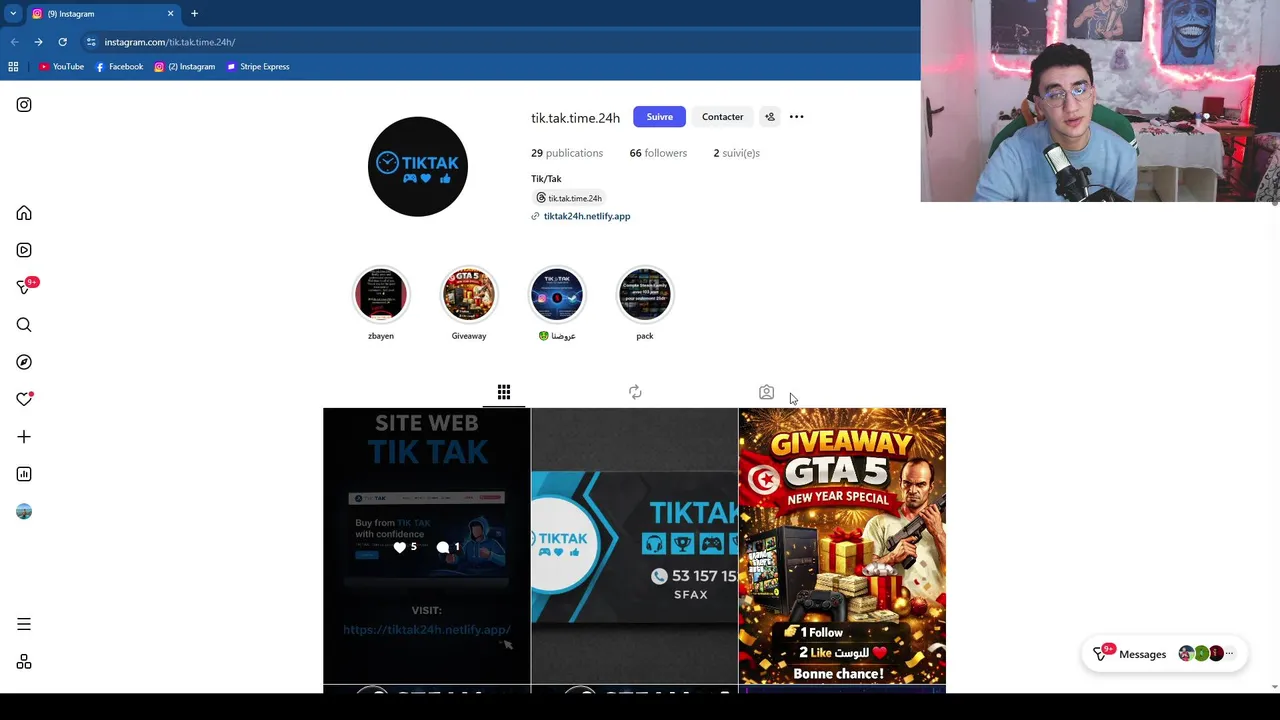Open the Dashboard bar chart icon
This screenshot has height=720, width=1280.
(x=24, y=474)
